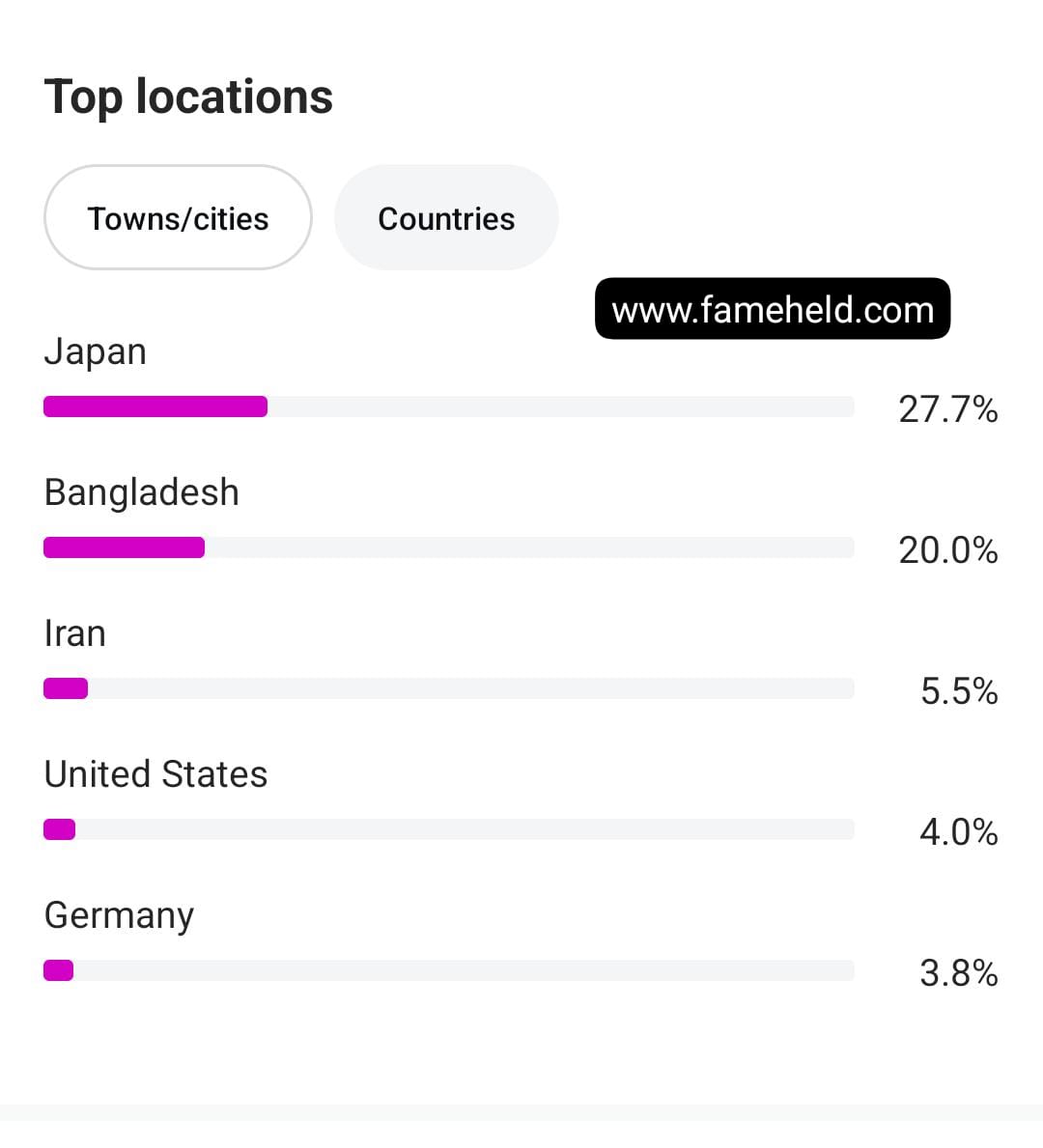Select the Bangladesh country label

[x=141, y=492]
